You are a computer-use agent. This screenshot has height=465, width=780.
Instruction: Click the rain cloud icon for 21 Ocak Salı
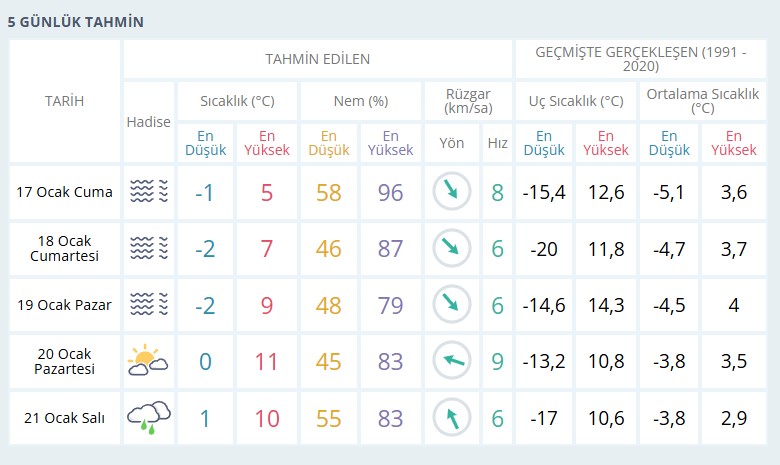tap(149, 417)
